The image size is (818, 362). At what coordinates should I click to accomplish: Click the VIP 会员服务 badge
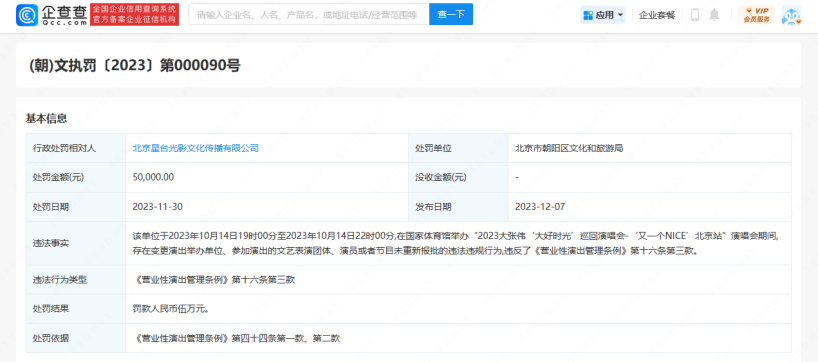pyautogui.click(x=756, y=15)
